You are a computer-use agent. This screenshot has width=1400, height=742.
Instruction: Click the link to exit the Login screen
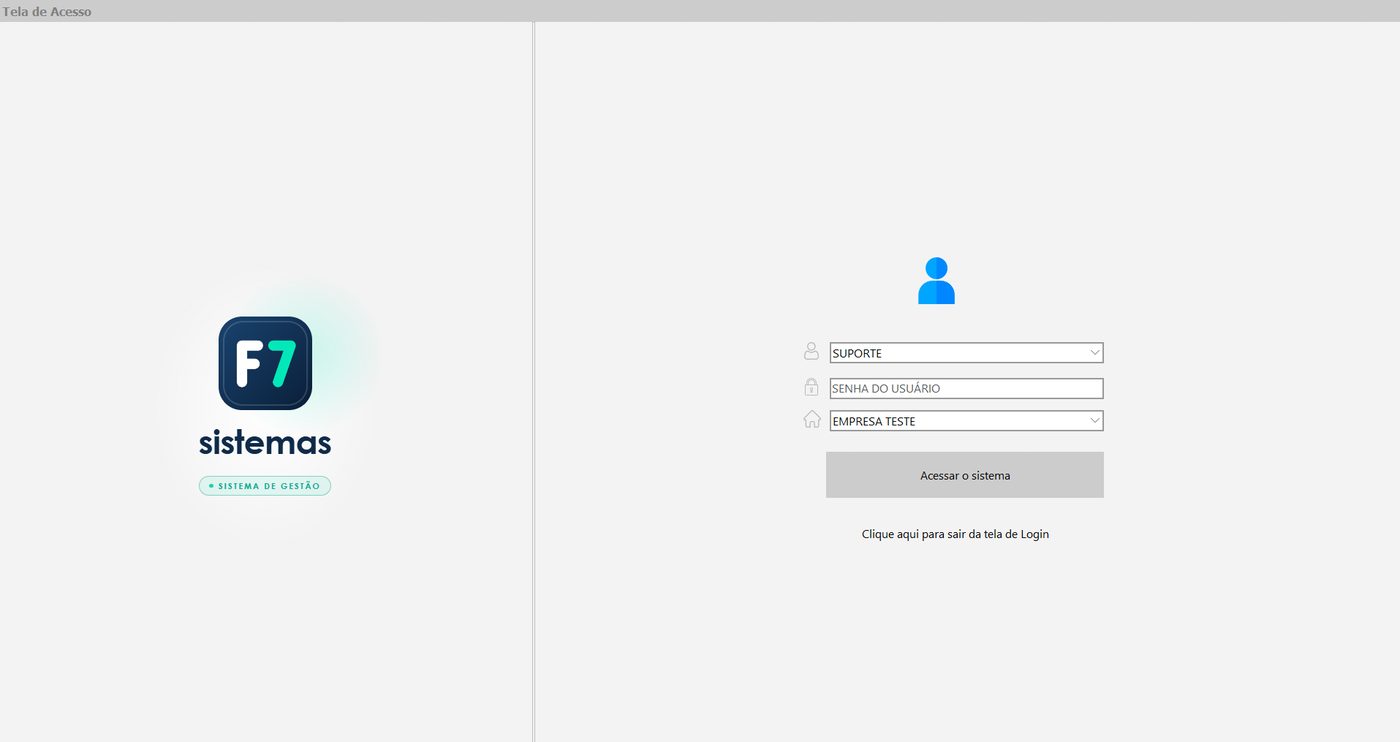coord(955,534)
